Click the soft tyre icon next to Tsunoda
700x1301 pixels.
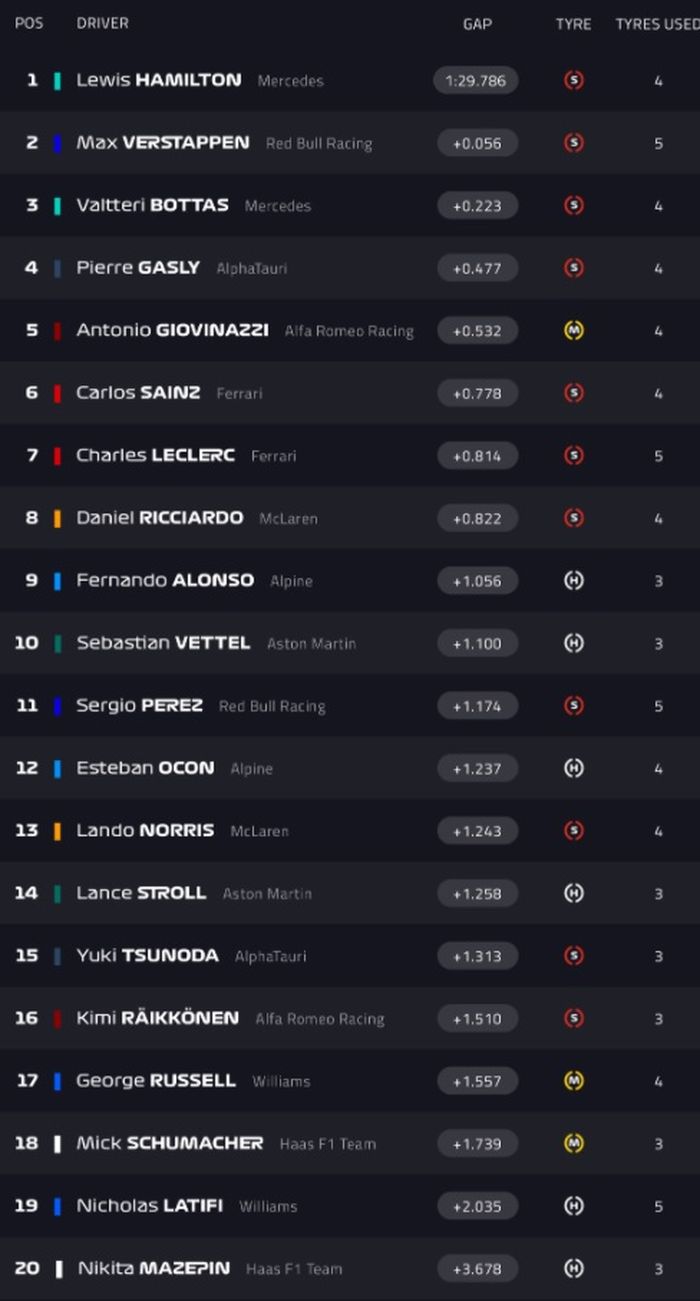pyautogui.click(x=573, y=956)
